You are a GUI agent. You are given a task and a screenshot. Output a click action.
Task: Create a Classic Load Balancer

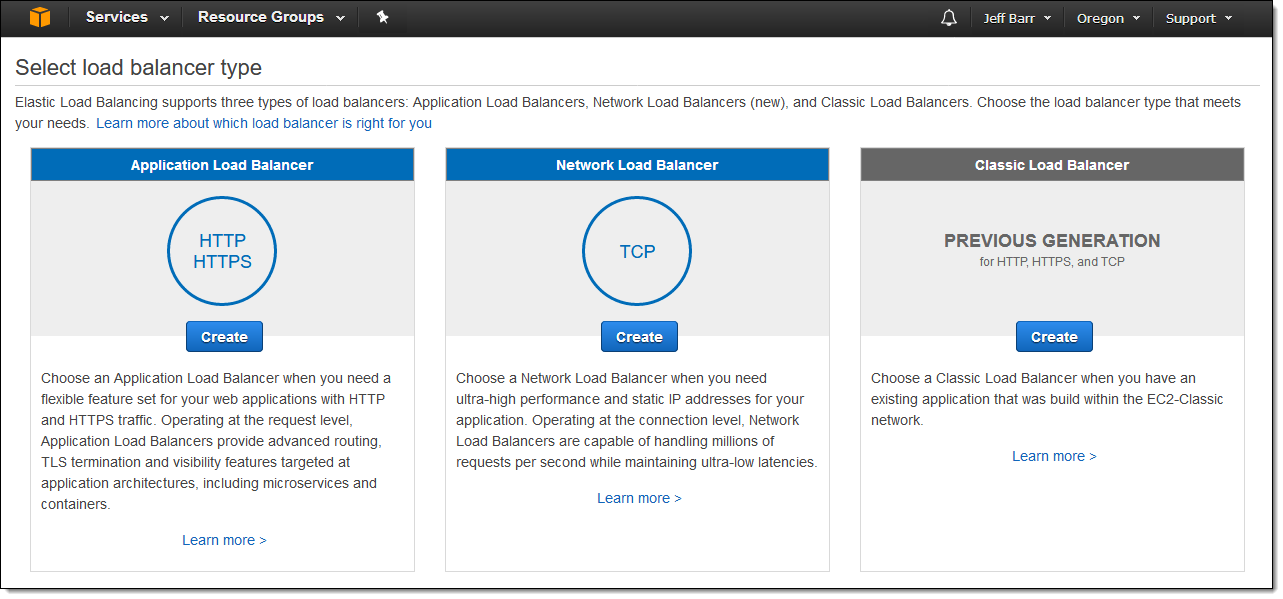1053,336
